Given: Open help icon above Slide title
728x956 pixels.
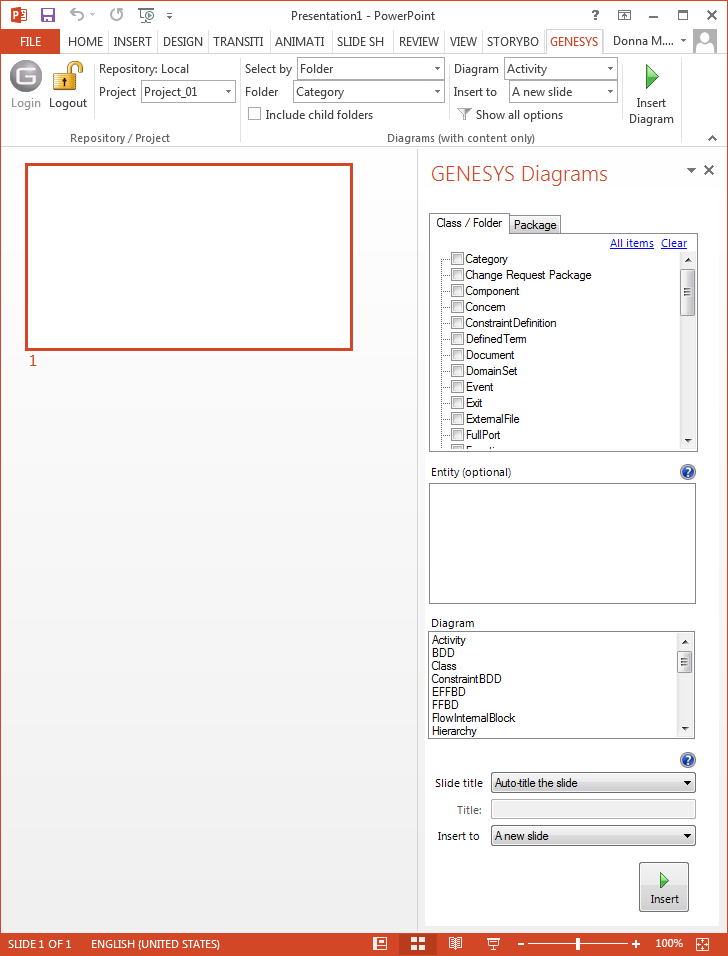Looking at the screenshot, I should [x=688, y=760].
